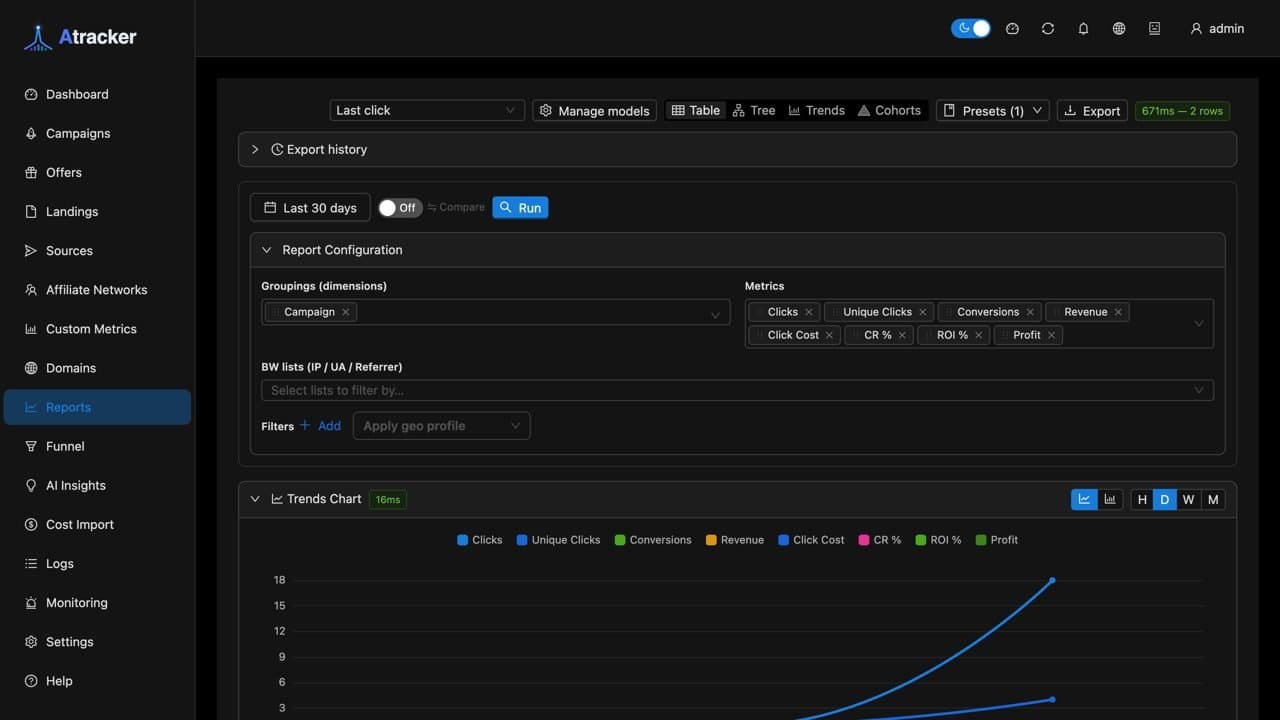Collapse Report Configuration section
The width and height of the screenshot is (1280, 720).
click(737, 250)
